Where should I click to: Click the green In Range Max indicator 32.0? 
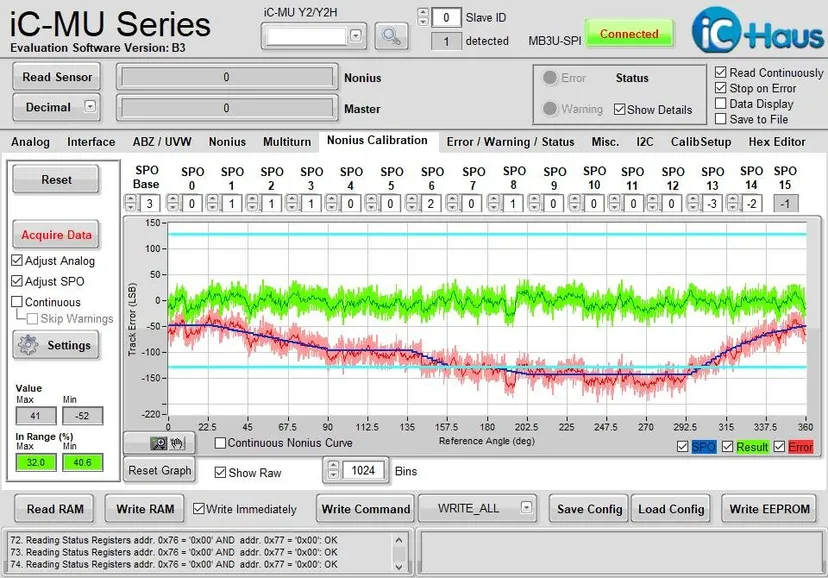coord(36,462)
